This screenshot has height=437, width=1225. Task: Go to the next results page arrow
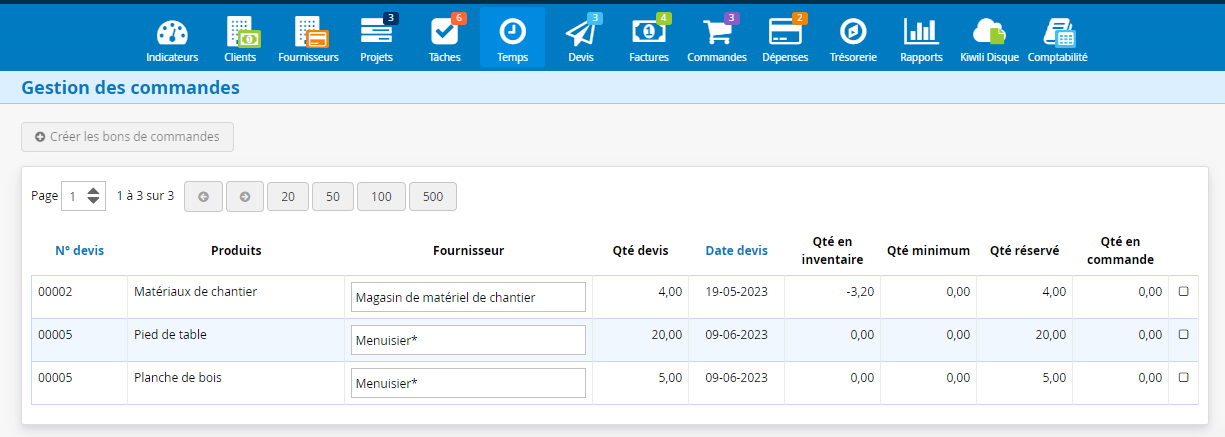point(244,197)
